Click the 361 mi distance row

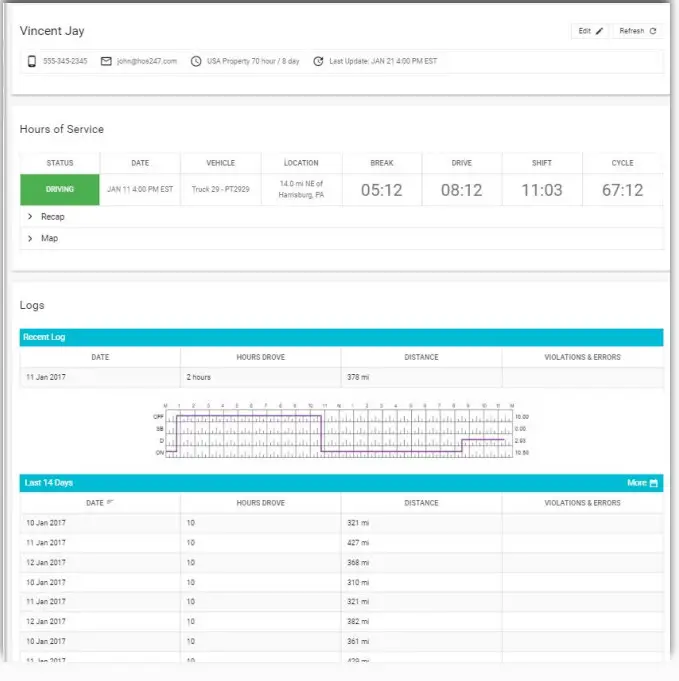[x=341, y=641]
